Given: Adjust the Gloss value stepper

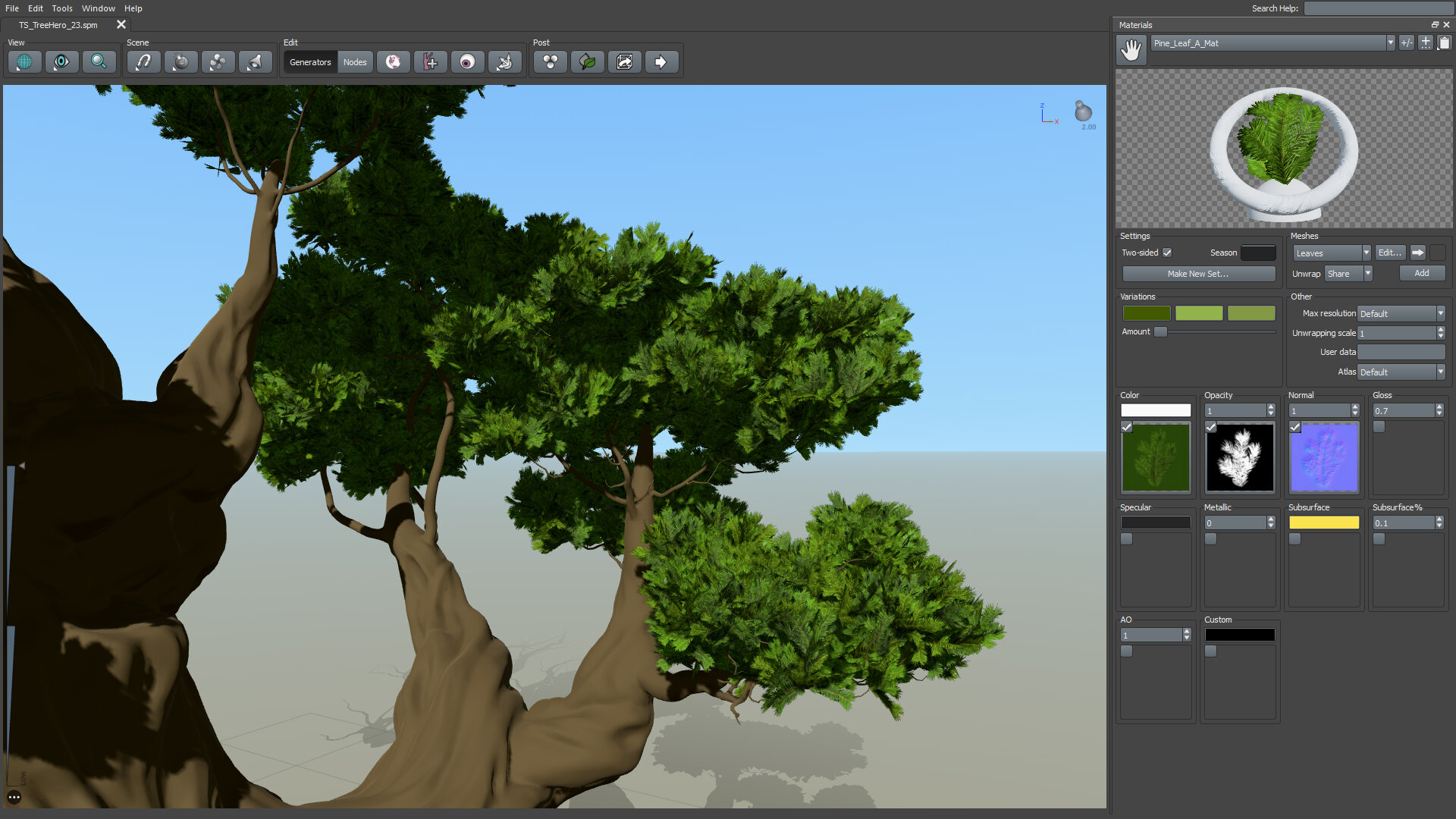Looking at the screenshot, I should [x=1439, y=410].
